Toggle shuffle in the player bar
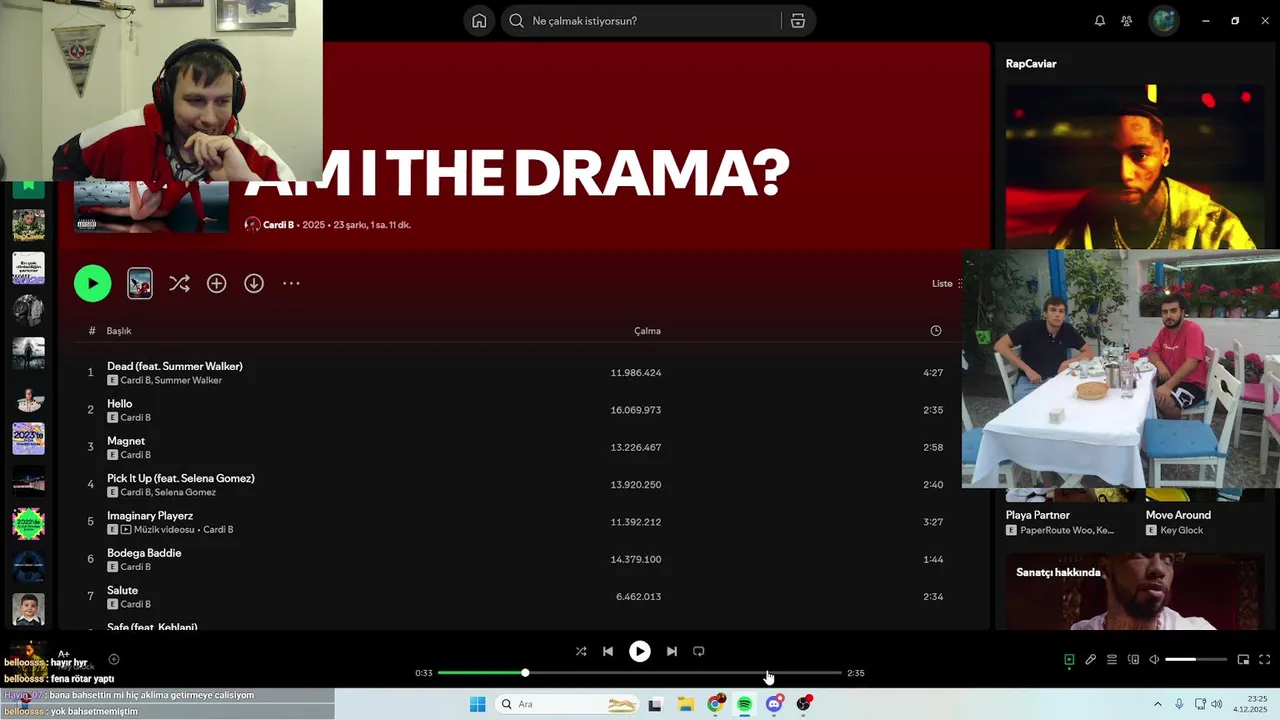 [x=581, y=651]
